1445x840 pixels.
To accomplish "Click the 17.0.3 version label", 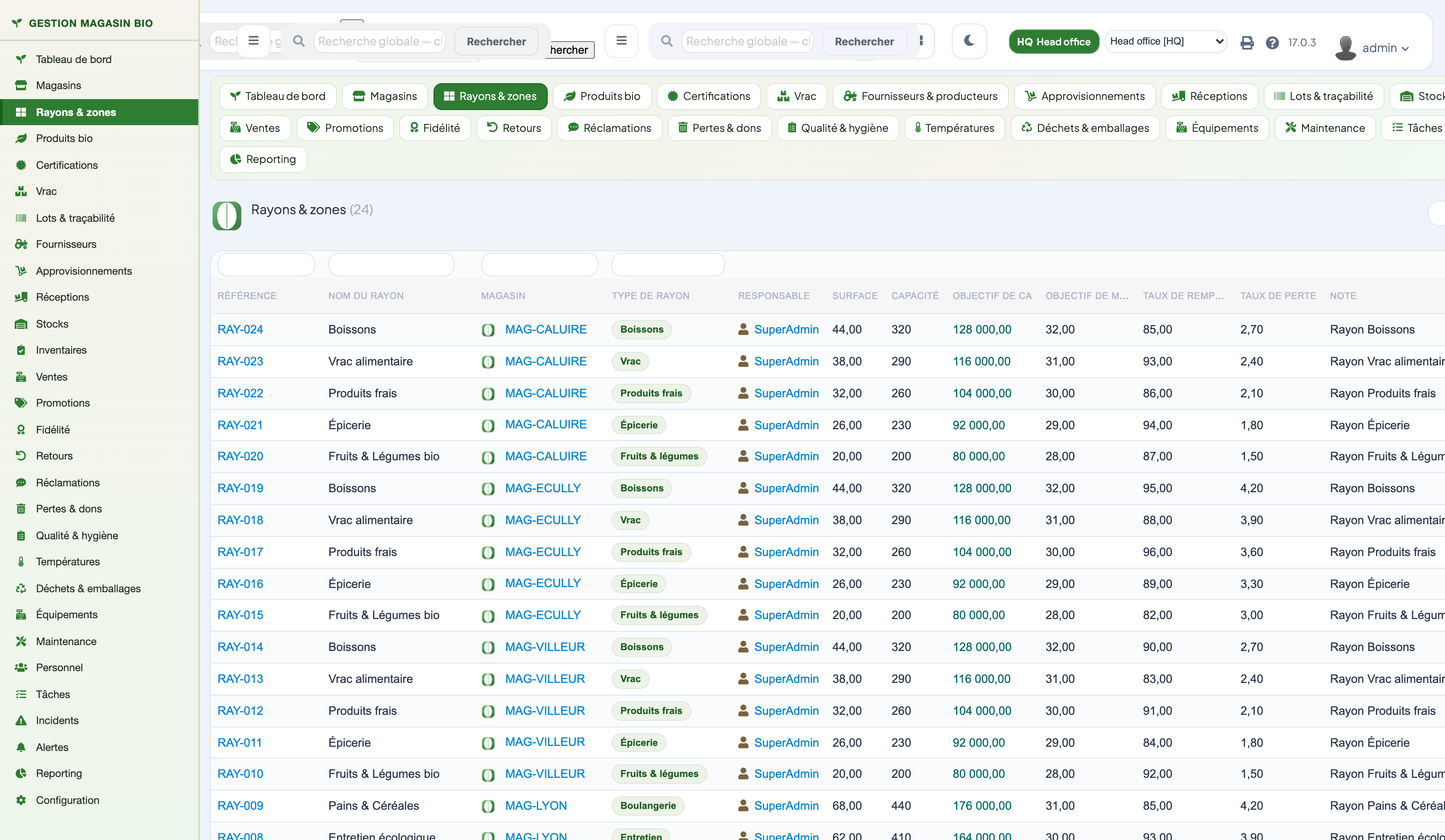I will point(1302,43).
